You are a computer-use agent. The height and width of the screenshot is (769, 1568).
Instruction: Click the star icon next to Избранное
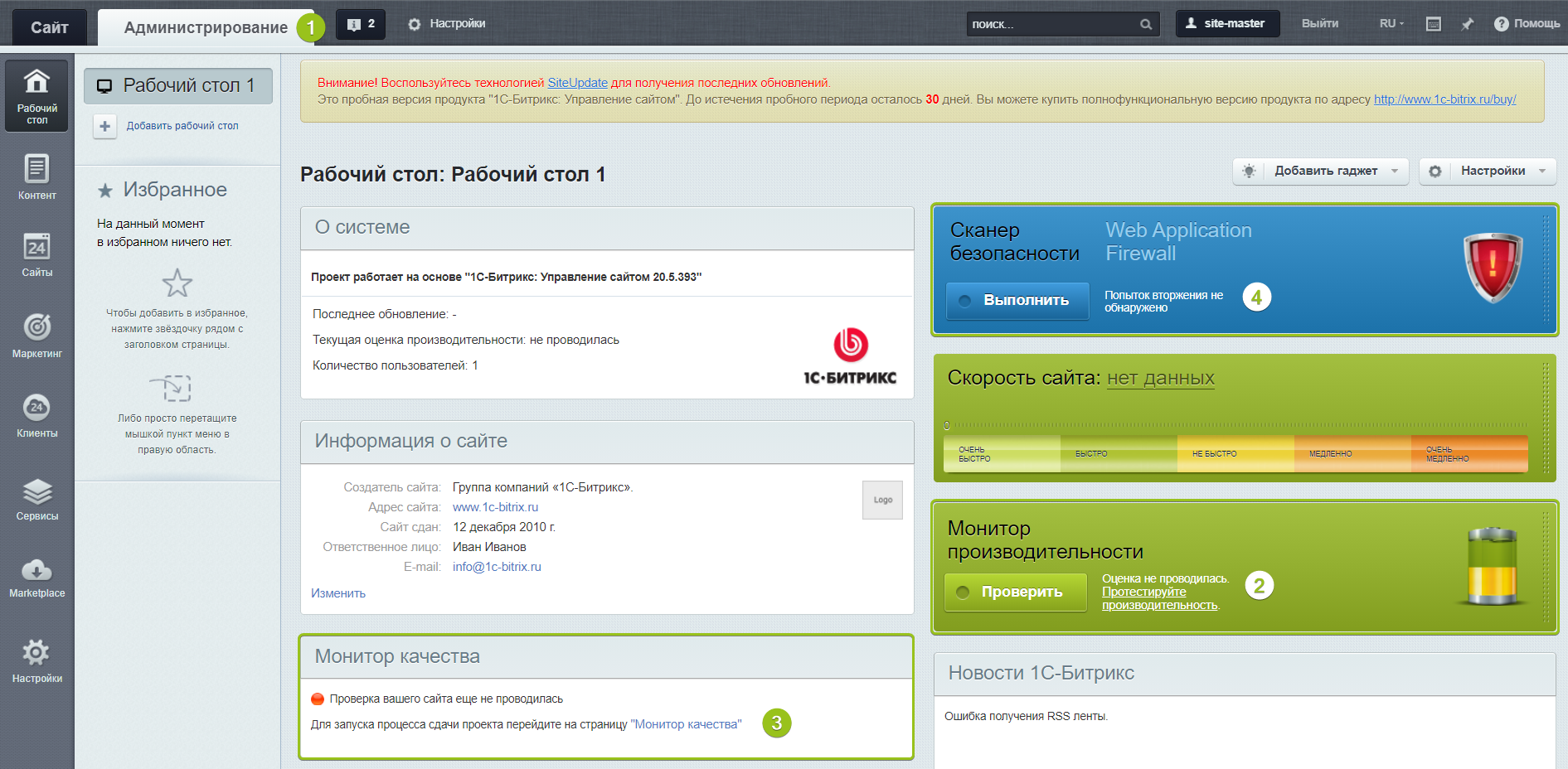(105, 191)
